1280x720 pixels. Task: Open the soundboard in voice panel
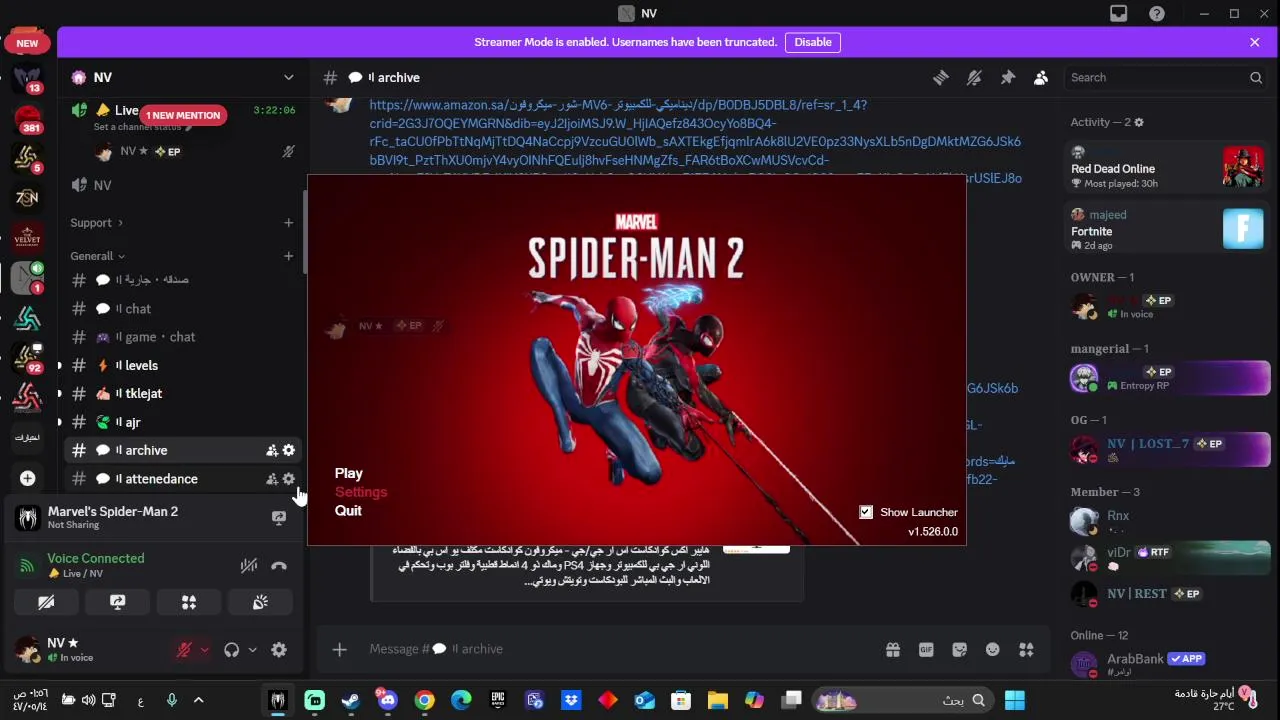(x=260, y=602)
